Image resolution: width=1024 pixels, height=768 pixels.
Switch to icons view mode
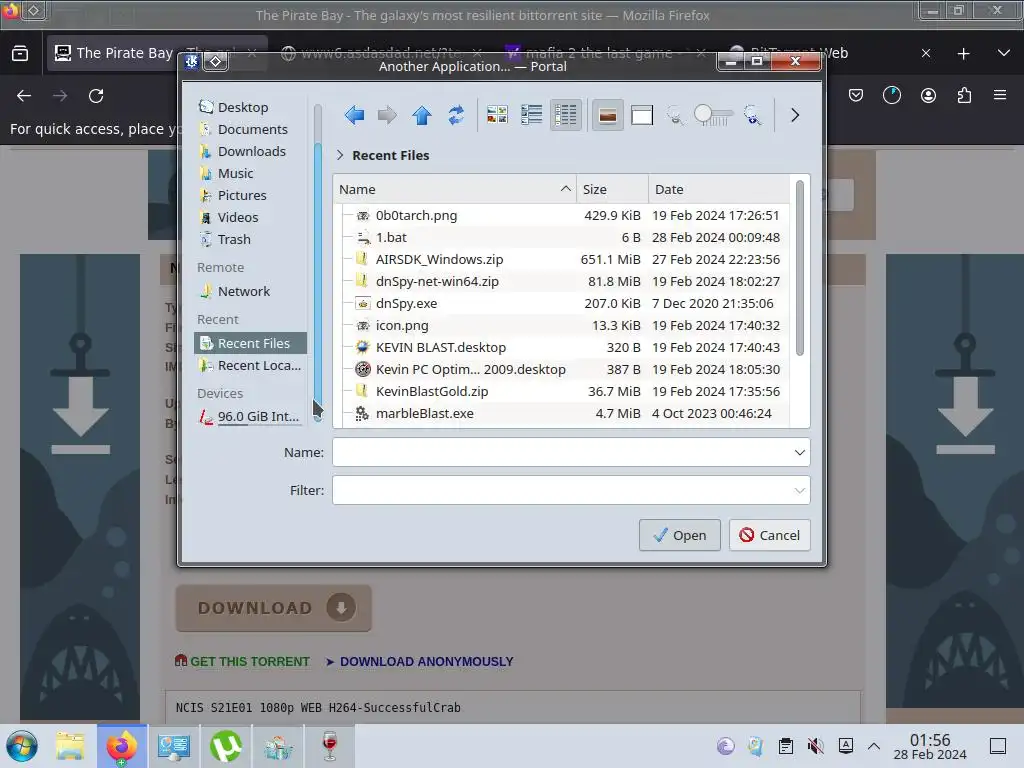[497, 116]
